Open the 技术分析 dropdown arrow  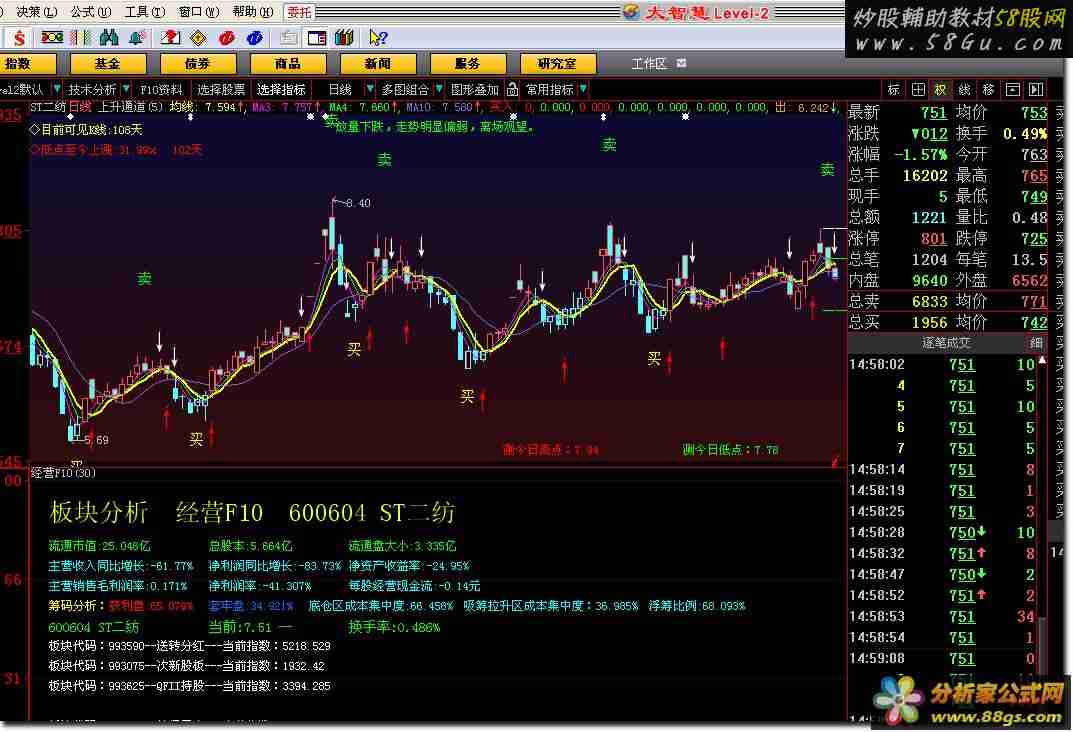(126, 89)
